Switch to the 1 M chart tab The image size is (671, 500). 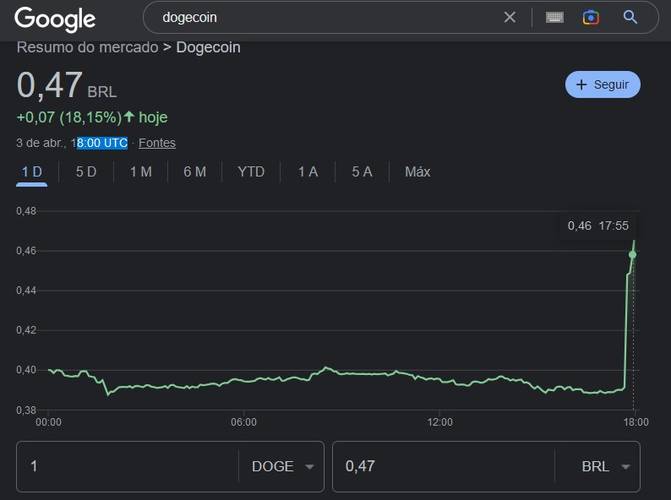click(x=140, y=172)
